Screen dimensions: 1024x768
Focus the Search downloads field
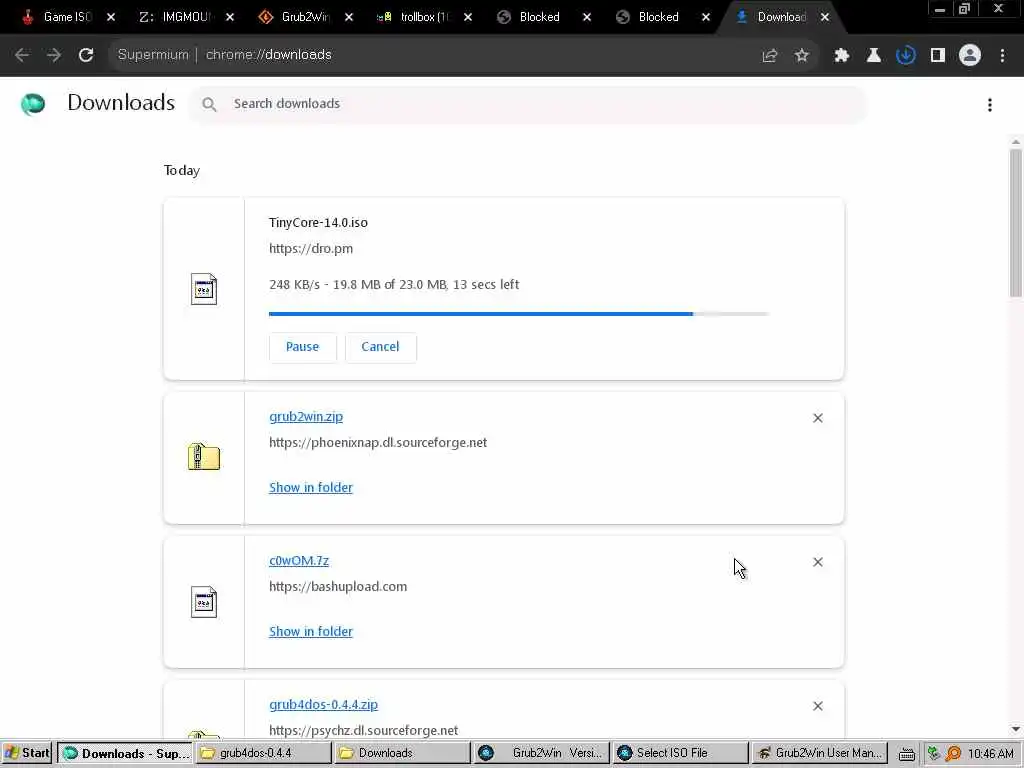tap(528, 104)
